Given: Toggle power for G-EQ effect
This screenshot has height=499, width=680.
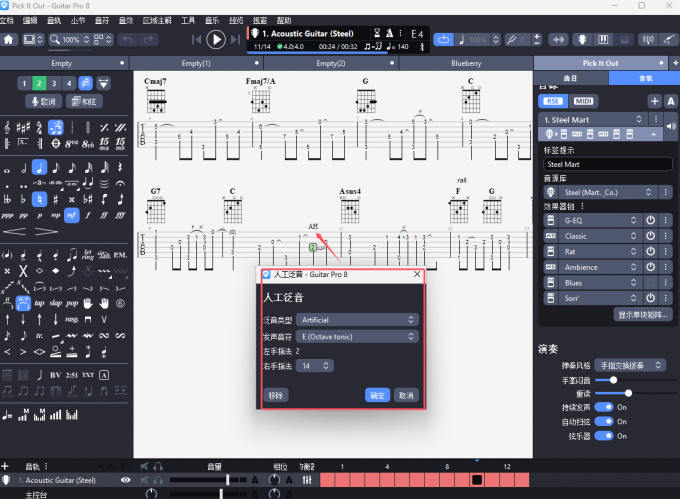Looking at the screenshot, I should [649, 220].
